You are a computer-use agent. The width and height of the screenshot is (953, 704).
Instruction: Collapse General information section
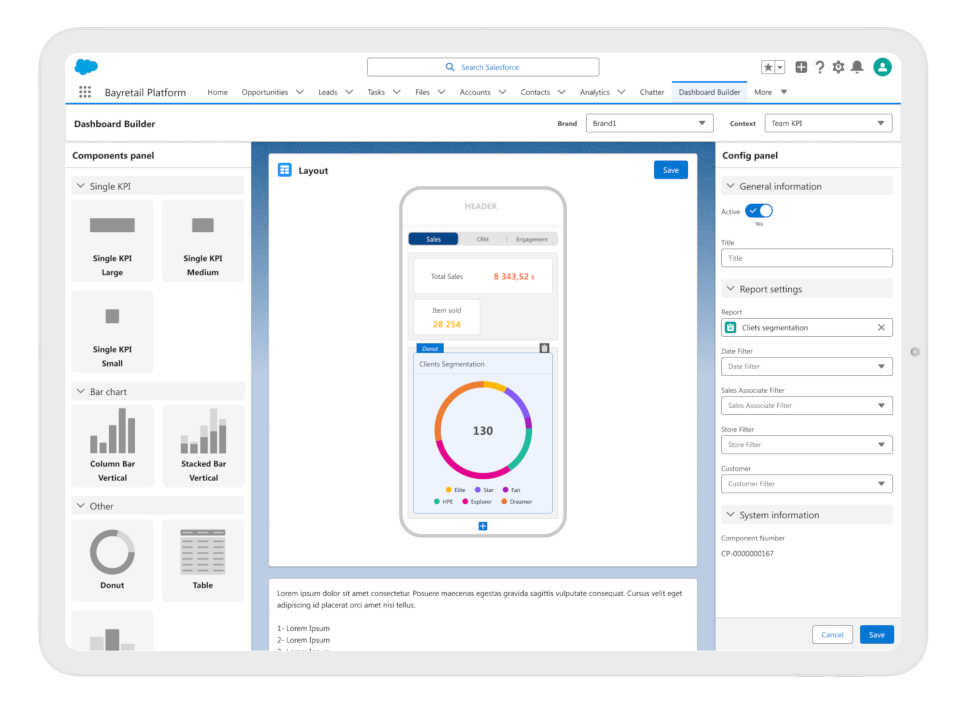[x=731, y=186]
